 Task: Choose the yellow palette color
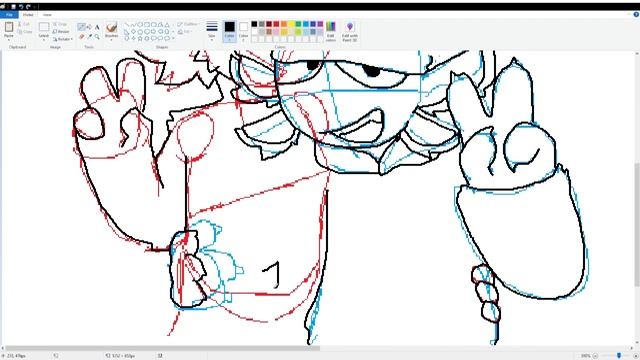(x=291, y=24)
